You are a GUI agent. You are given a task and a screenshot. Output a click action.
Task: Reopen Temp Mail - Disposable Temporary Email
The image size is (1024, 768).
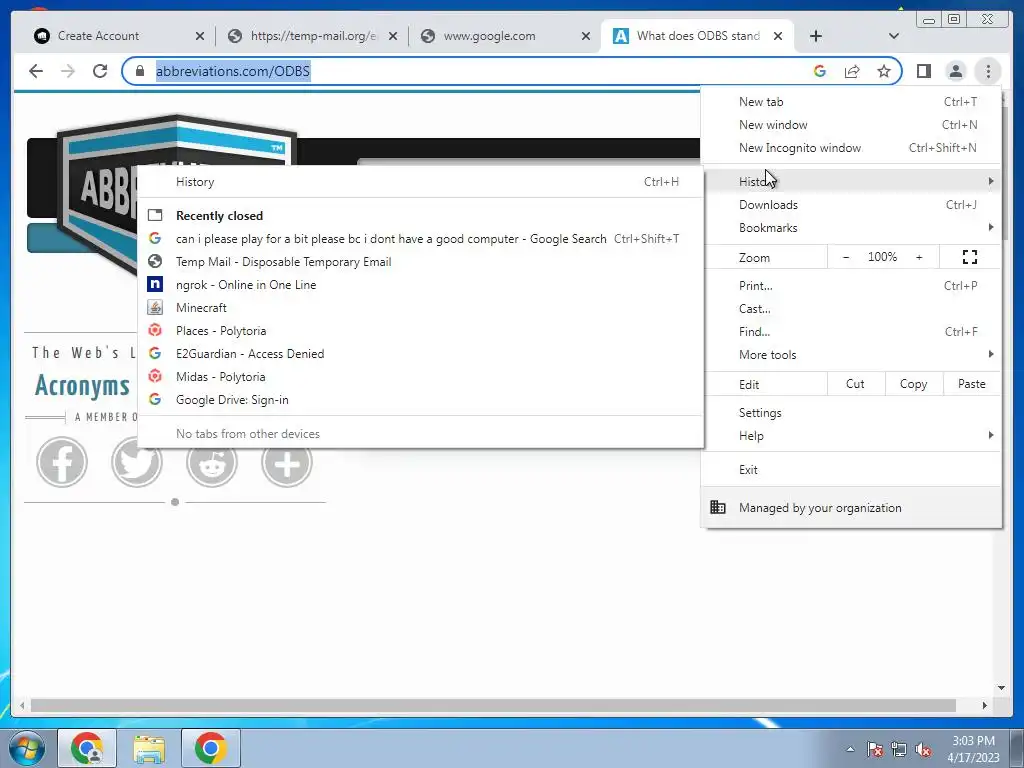pos(421,262)
